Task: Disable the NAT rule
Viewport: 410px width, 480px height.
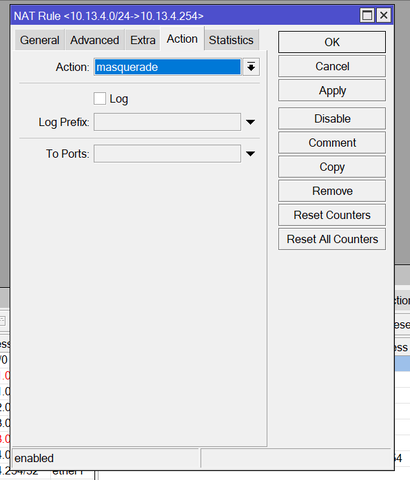Action: [x=332, y=119]
